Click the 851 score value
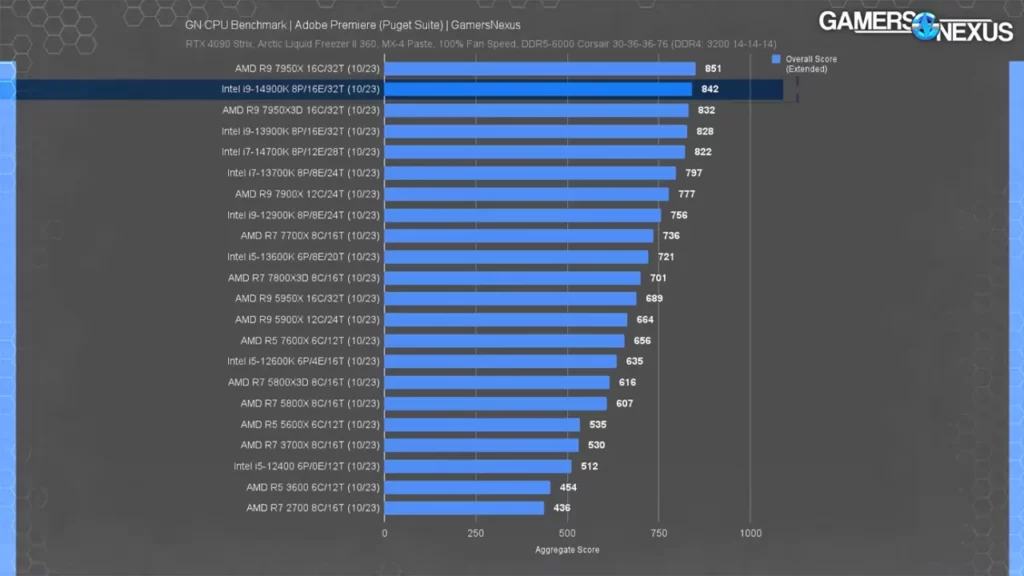1024x576 pixels. tap(713, 69)
